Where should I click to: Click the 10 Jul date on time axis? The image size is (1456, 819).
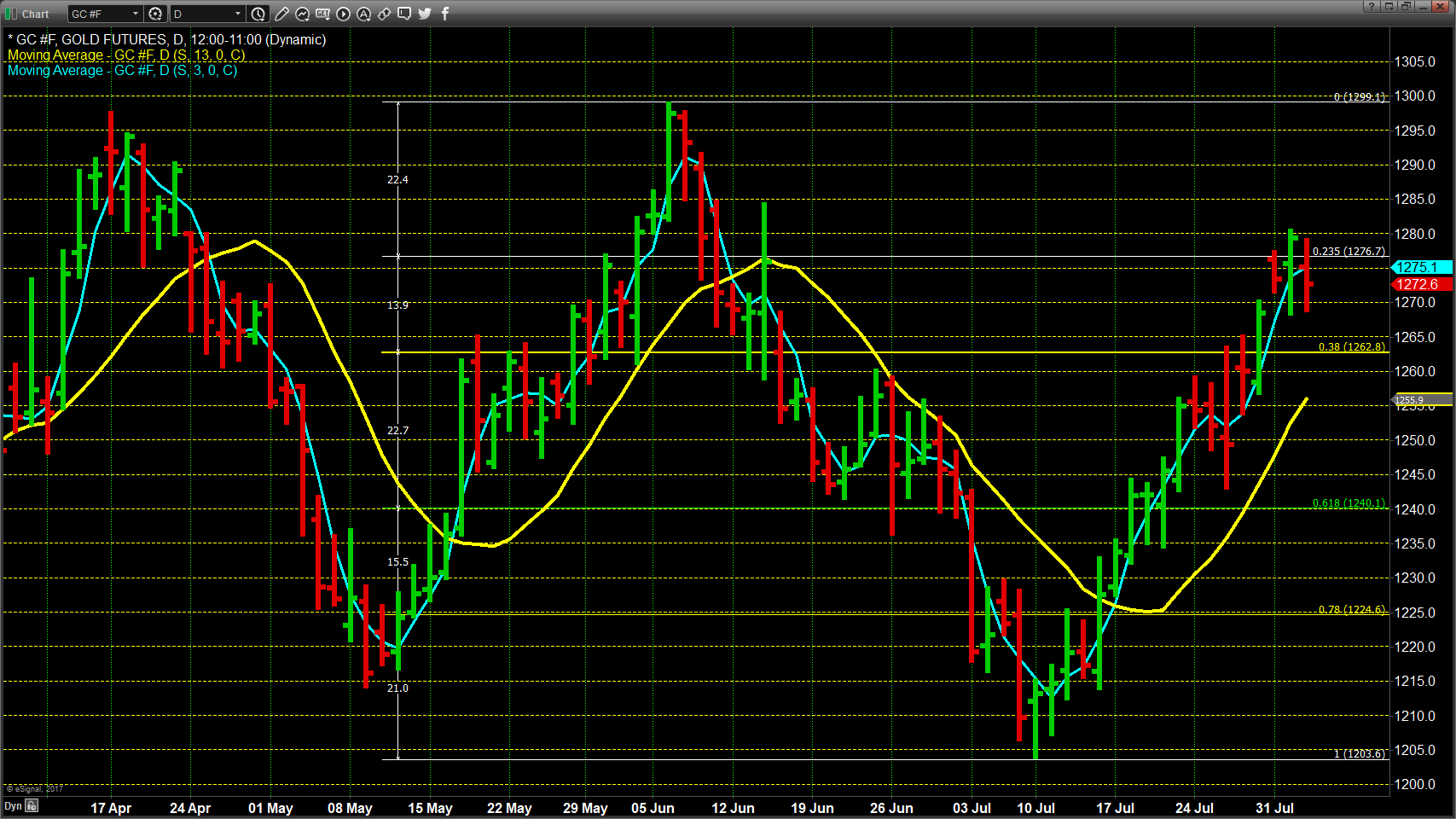[x=1035, y=808]
